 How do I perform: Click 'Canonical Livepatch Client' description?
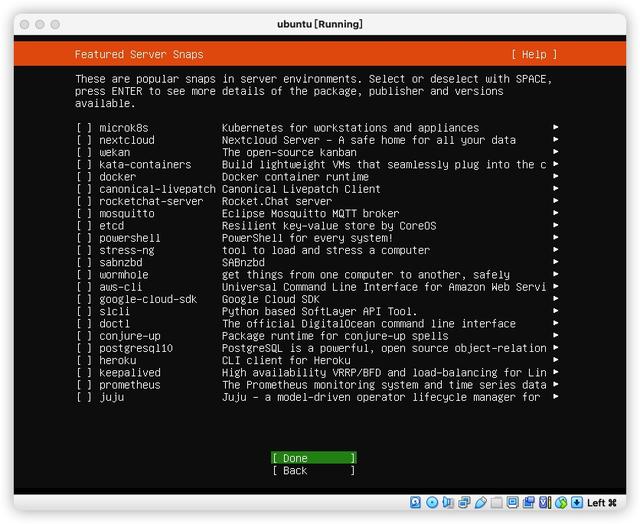[301, 189]
